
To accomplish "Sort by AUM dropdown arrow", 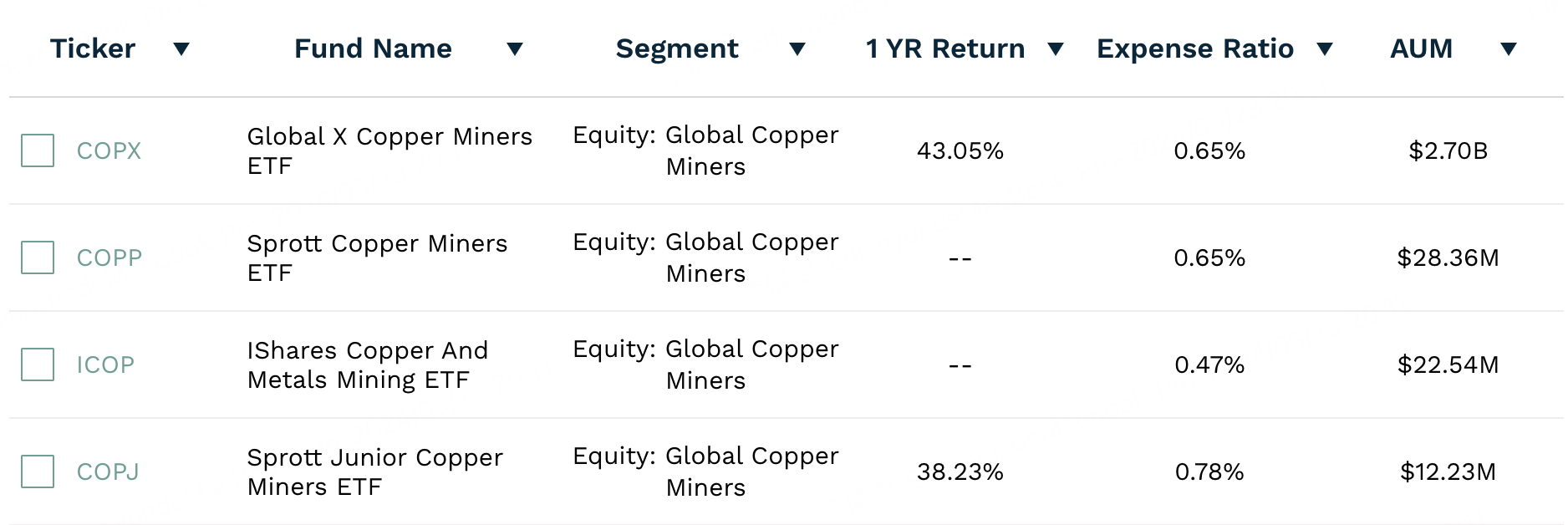I will click(1508, 49).
